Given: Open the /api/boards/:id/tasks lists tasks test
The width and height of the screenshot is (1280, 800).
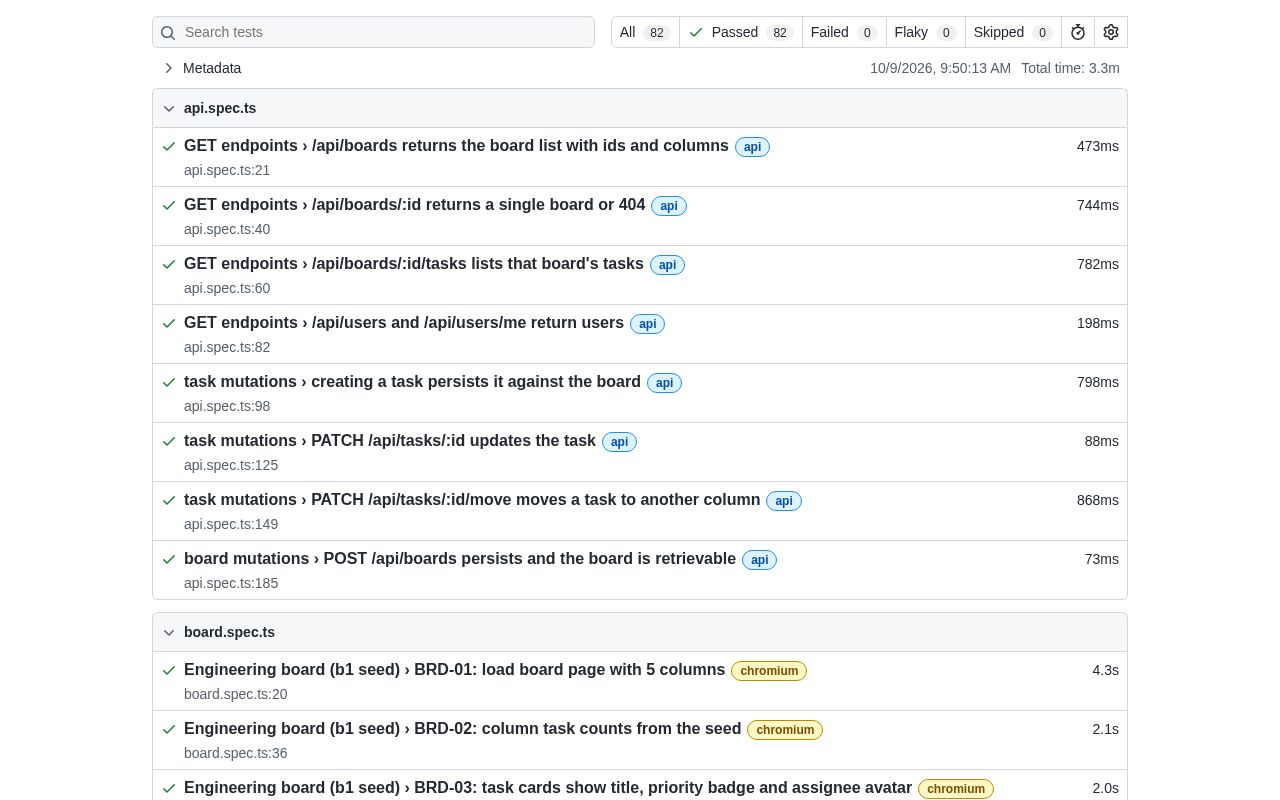Looking at the screenshot, I should (414, 264).
